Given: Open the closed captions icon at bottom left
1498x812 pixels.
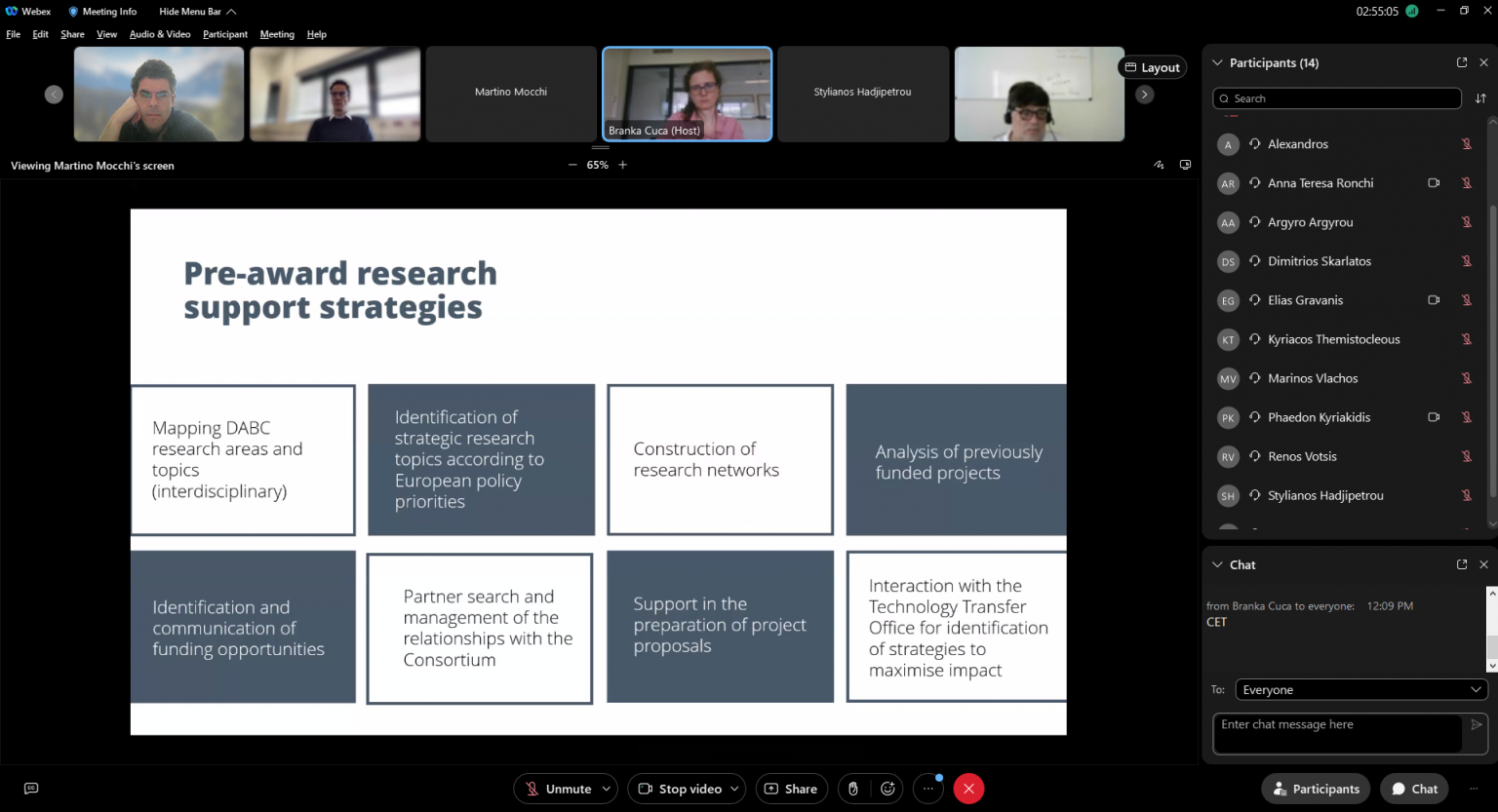Looking at the screenshot, I should tap(31, 789).
